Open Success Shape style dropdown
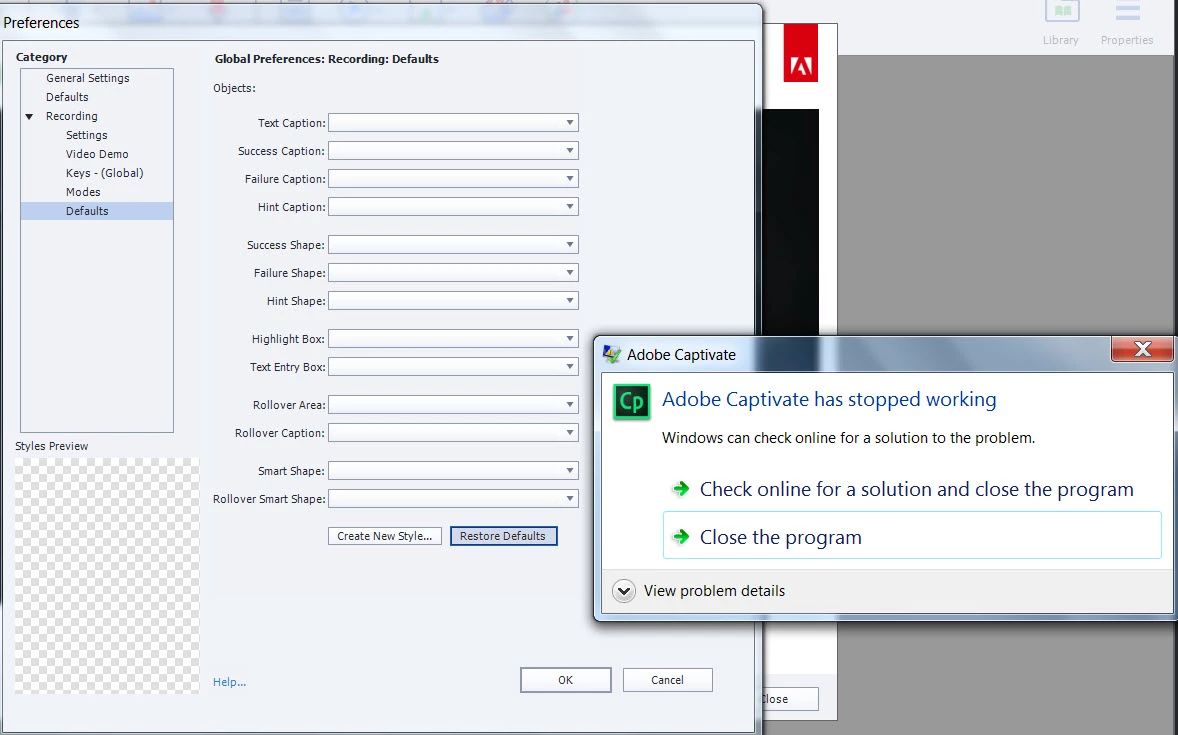The height and width of the screenshot is (735, 1178). [x=453, y=244]
